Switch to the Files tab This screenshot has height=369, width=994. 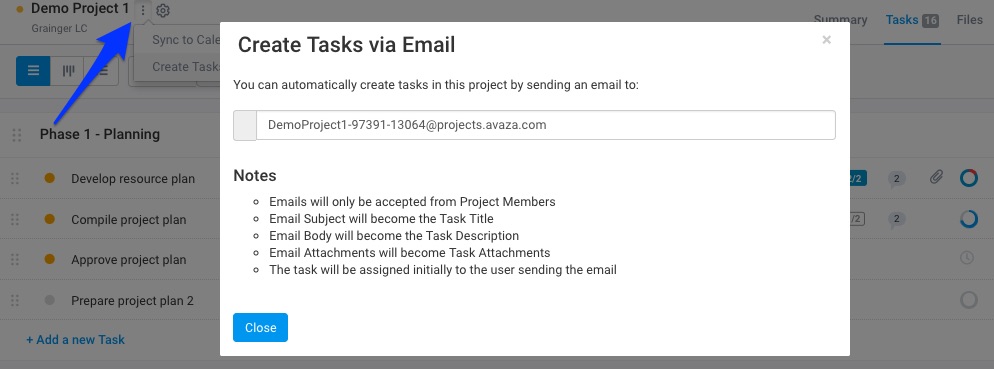coord(969,20)
